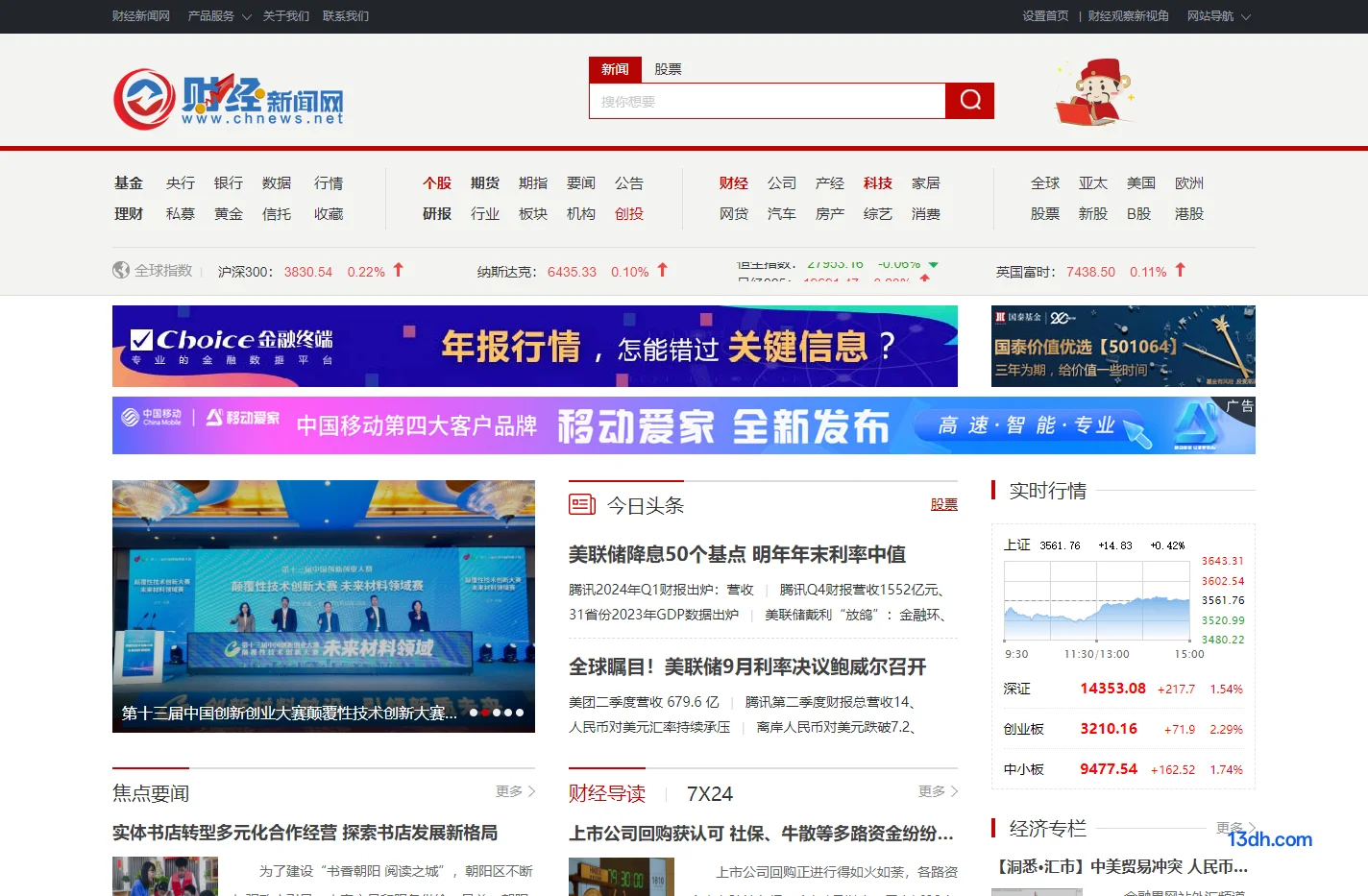The image size is (1368, 896).
Task: Switch to the 7X24 tab
Action: [x=710, y=794]
